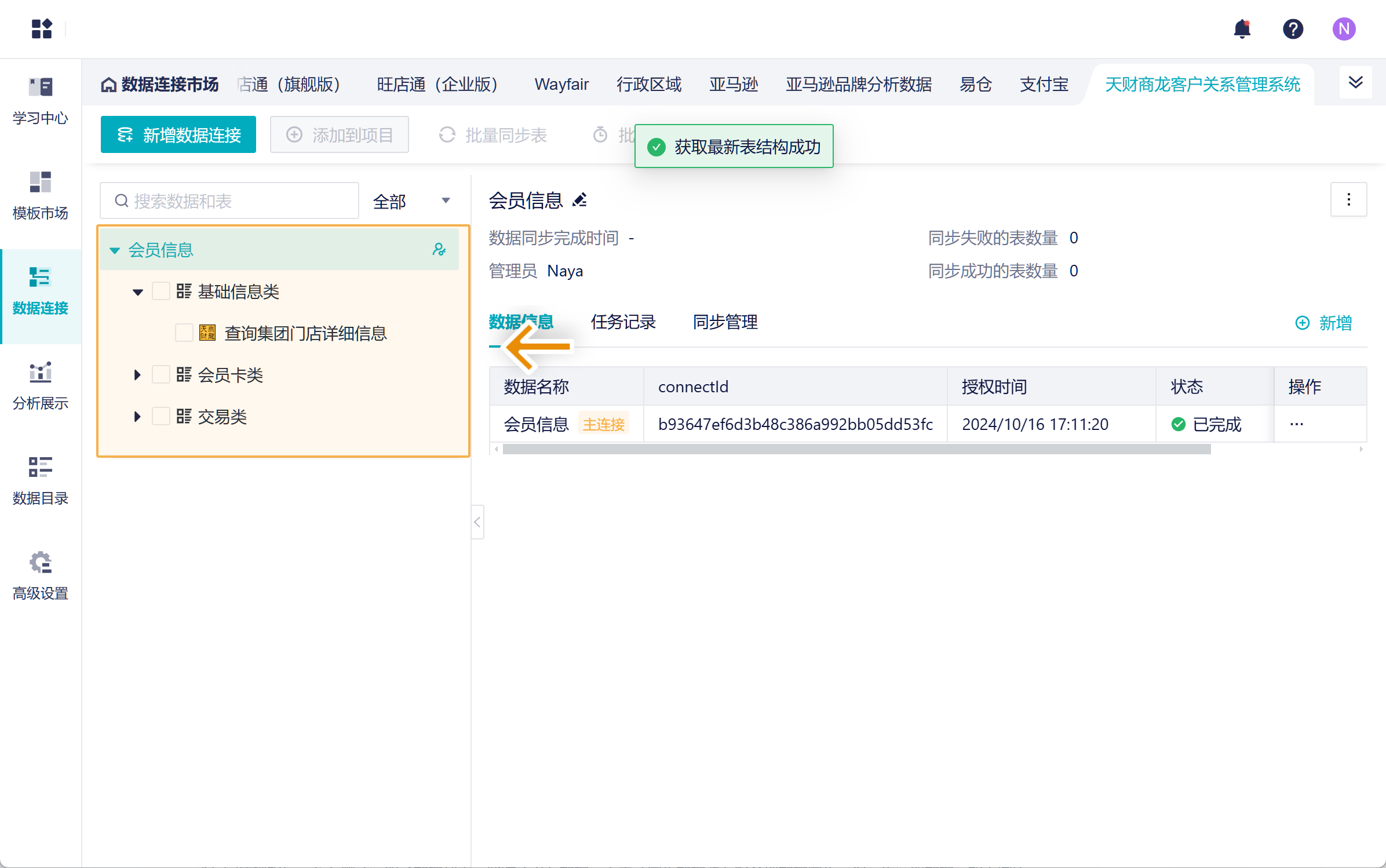The image size is (1386, 868).
Task: Check the 交易类 checkbox
Action: [161, 417]
